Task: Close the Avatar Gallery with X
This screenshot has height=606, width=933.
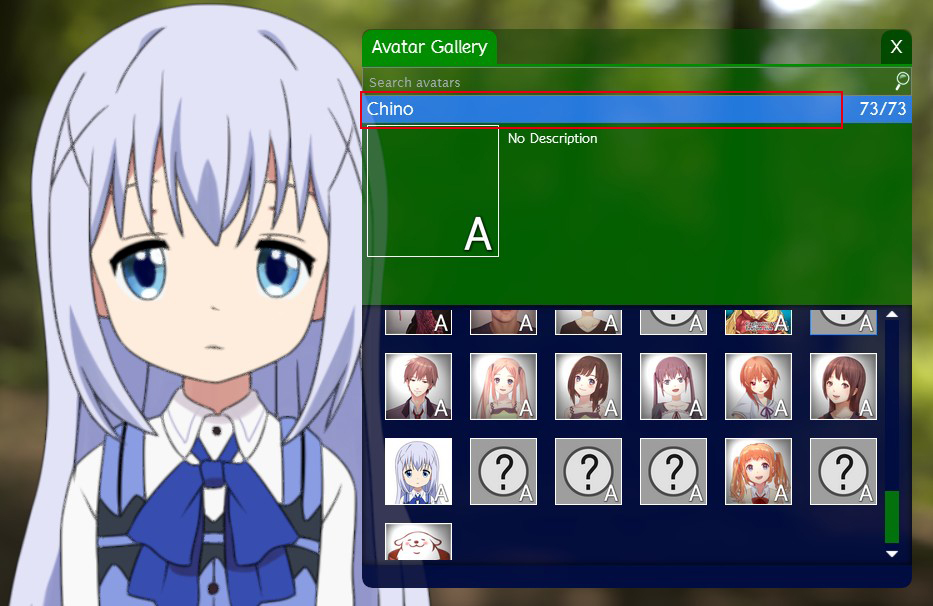Action: point(896,47)
